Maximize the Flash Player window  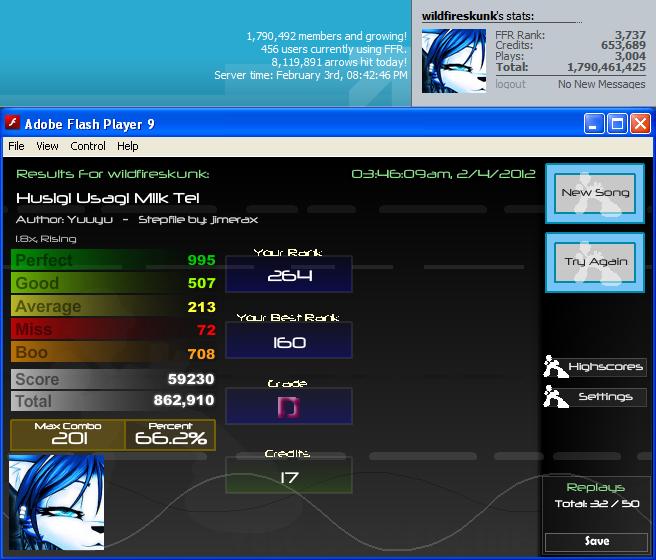coord(617,124)
